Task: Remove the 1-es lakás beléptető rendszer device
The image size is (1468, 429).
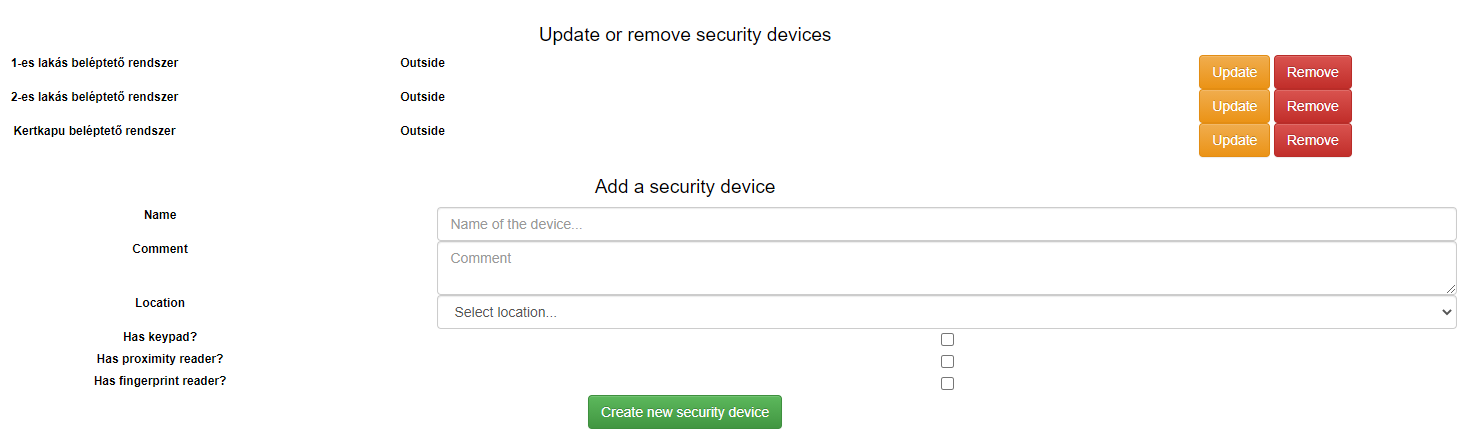Action: [x=1312, y=72]
